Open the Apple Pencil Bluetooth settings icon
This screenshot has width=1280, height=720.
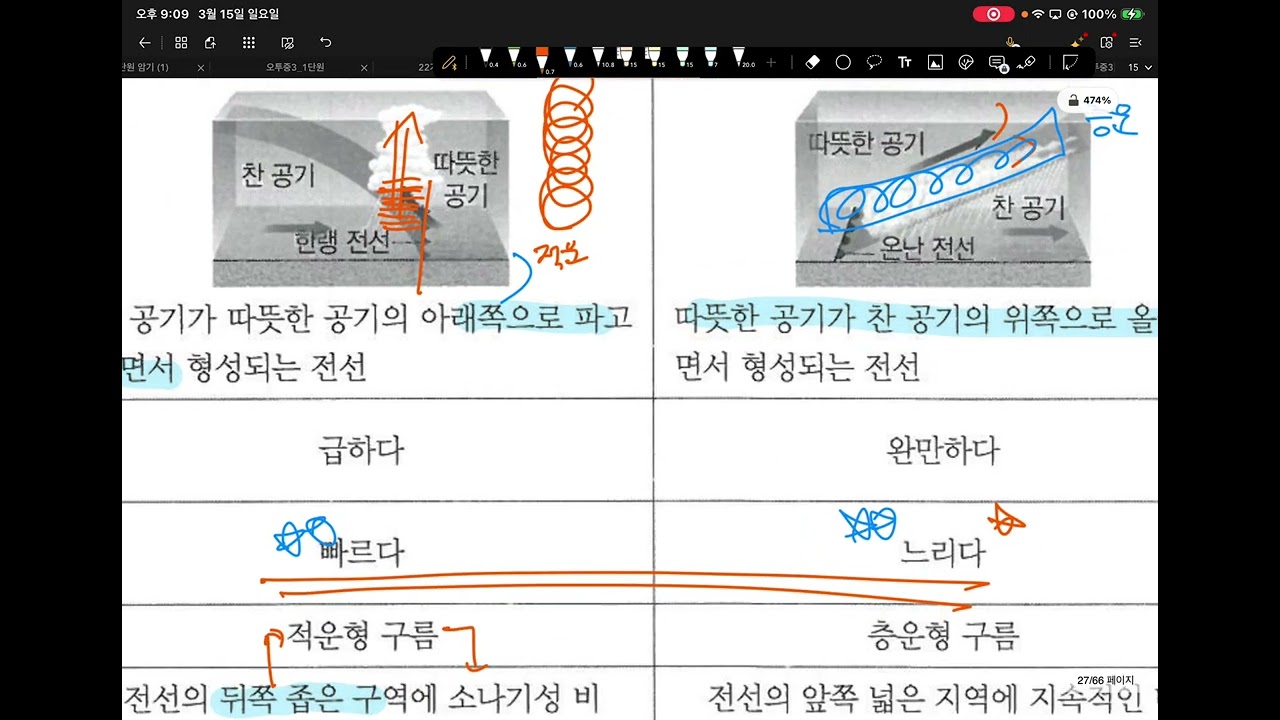coord(449,62)
